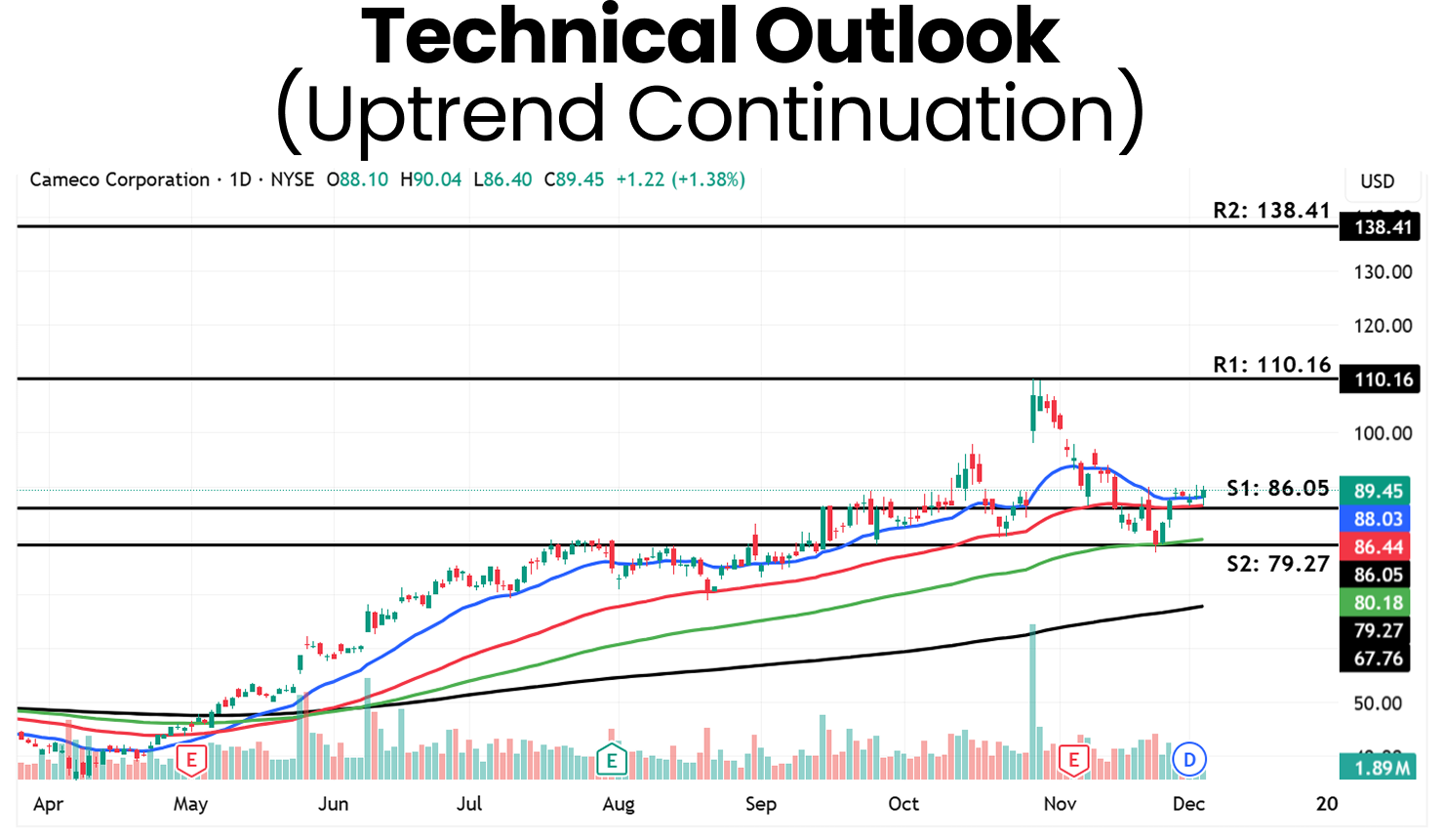
Task: Click the NYSE exchange label
Action: pyautogui.click(x=292, y=180)
